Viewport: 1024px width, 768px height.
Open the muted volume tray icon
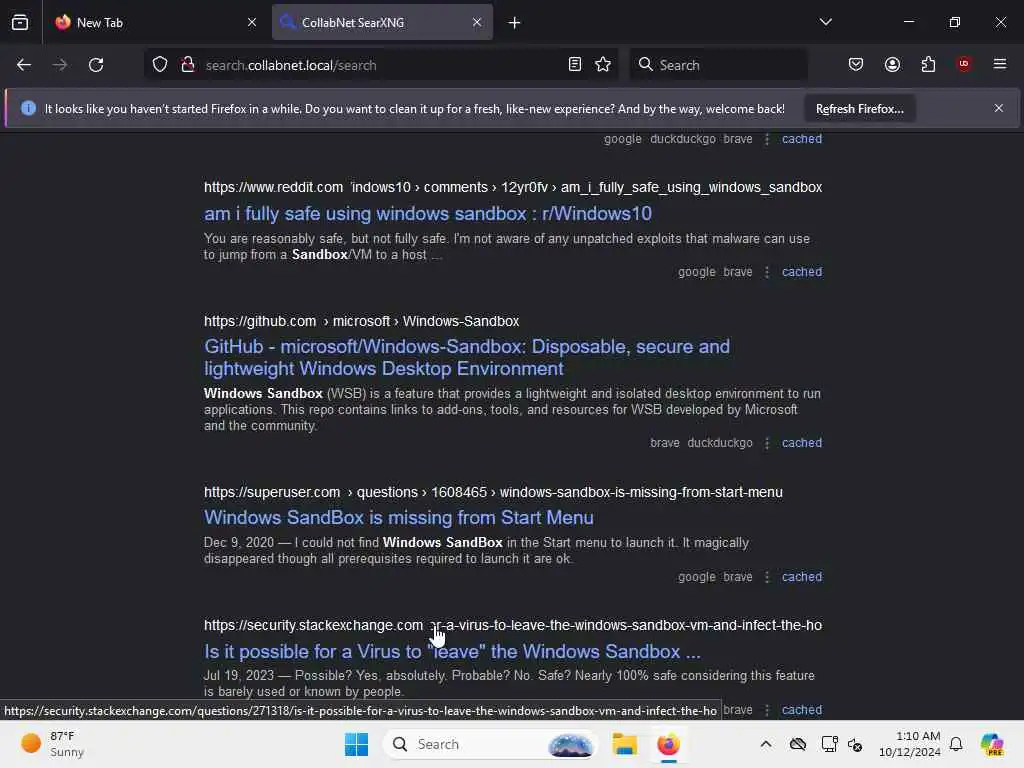tap(855, 744)
